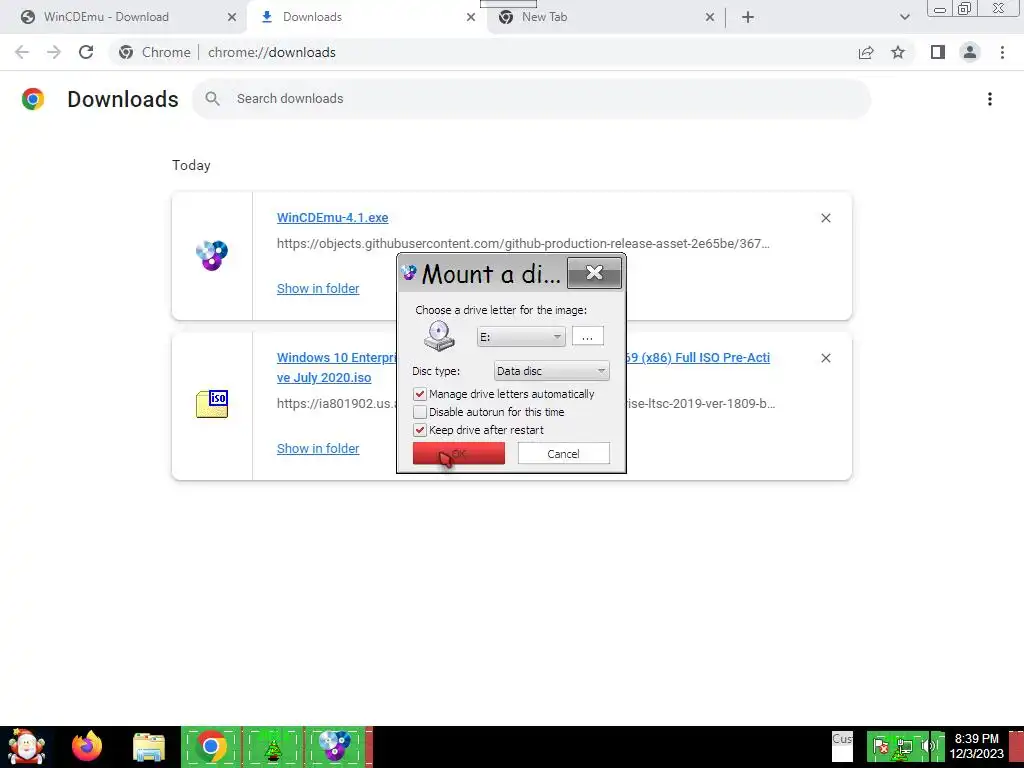Click the volume icon in system tray
Screen dimensions: 1024x768
point(927,746)
